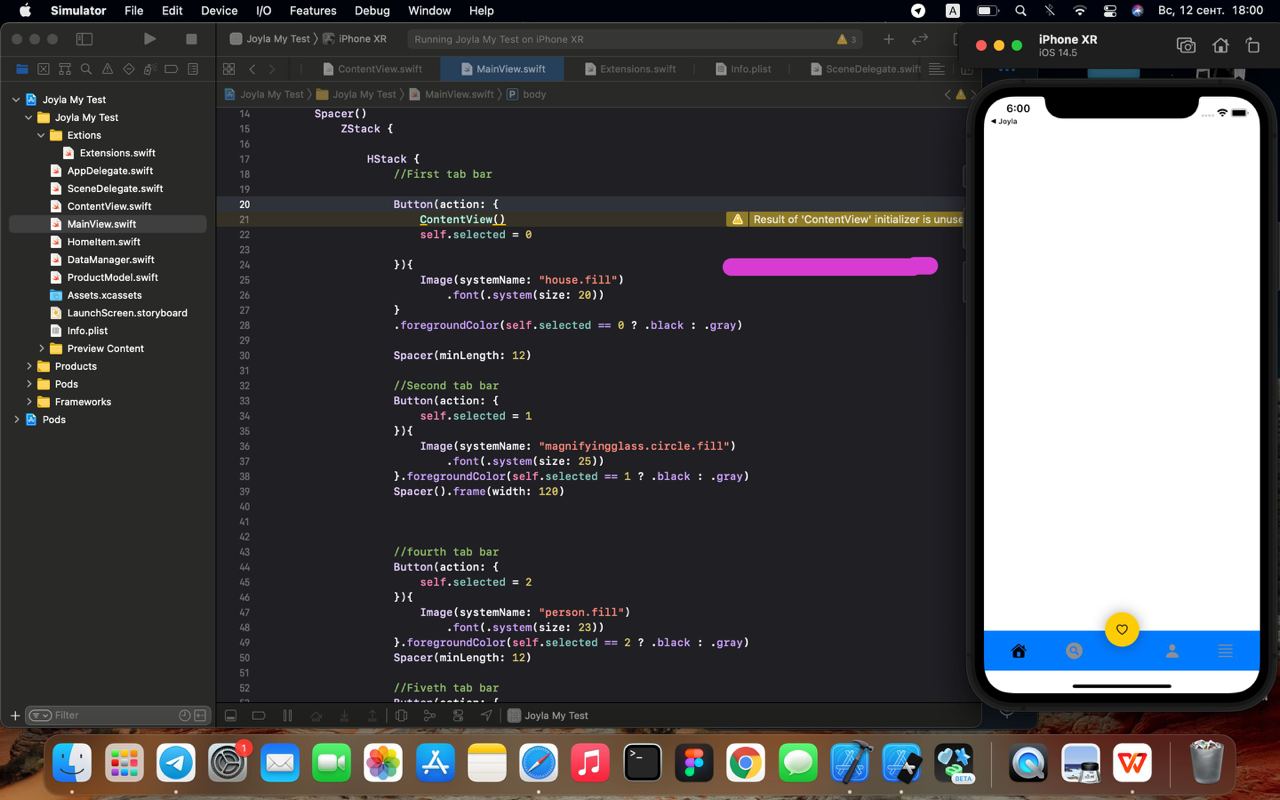Collapse the Joyla My Test group folder

click(x=29, y=118)
